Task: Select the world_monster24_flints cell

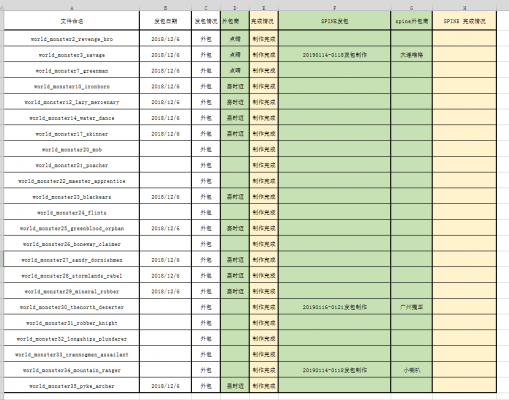Action: pyautogui.click(x=72, y=212)
